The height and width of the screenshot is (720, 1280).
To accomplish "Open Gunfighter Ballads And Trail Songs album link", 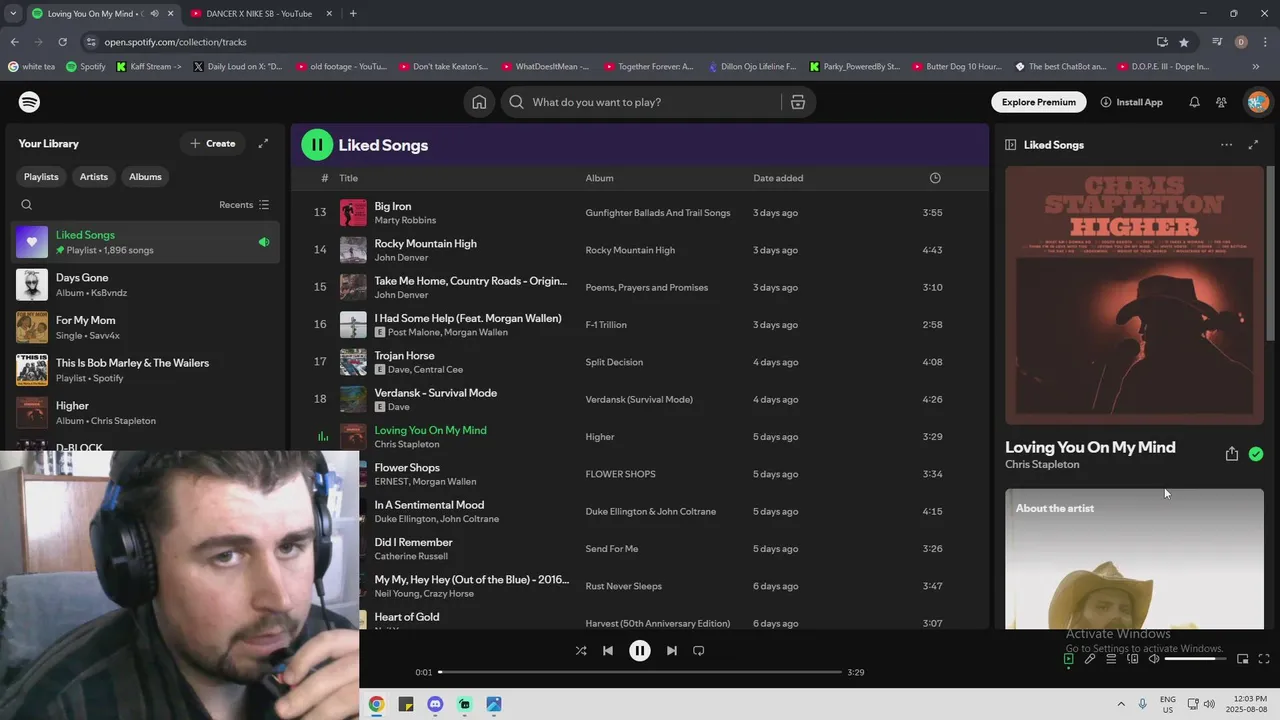I will point(658,213).
